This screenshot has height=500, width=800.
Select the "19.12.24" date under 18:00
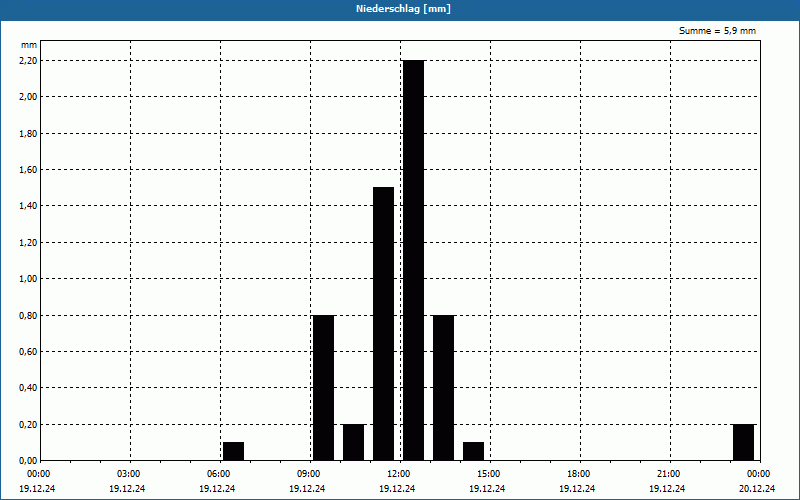coord(577,489)
